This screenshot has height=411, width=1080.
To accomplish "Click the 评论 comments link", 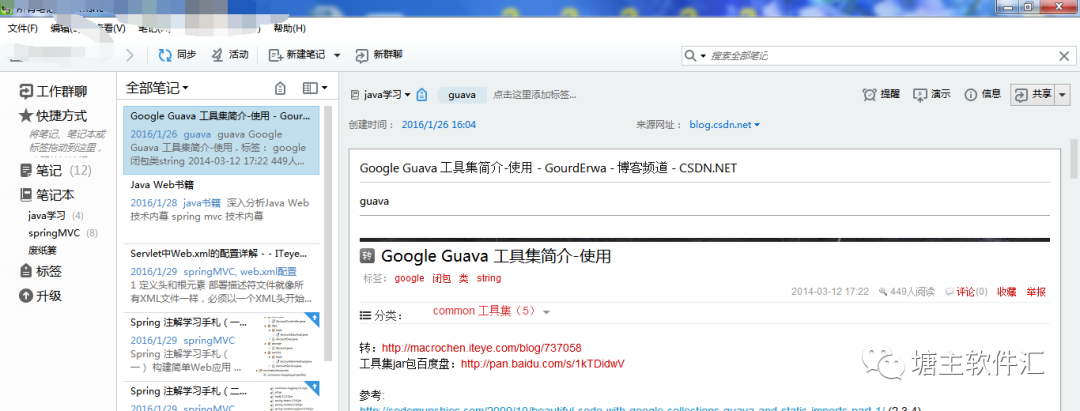I will tap(966, 292).
